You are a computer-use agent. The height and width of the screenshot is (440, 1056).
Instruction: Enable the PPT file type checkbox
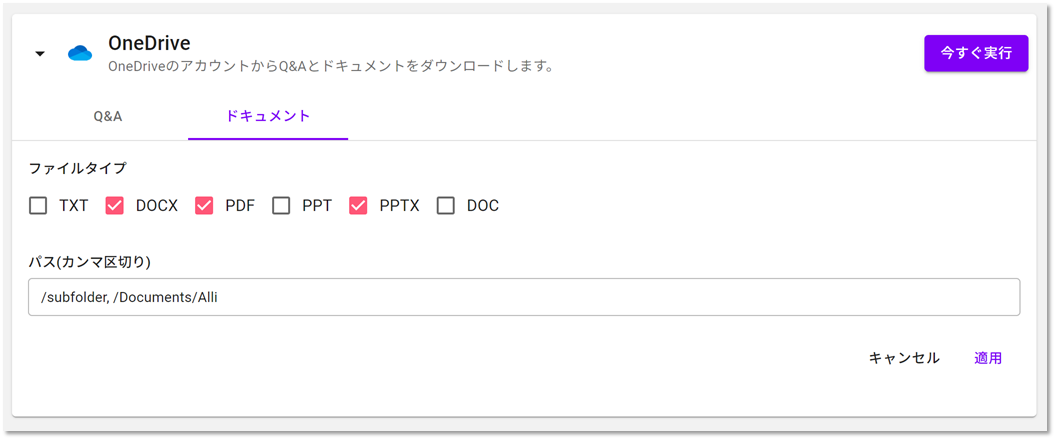(x=281, y=206)
